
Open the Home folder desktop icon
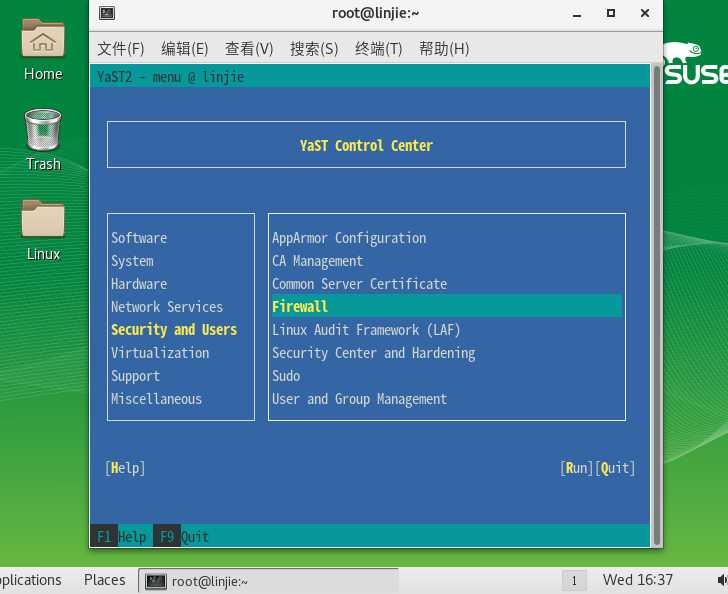tap(43, 50)
